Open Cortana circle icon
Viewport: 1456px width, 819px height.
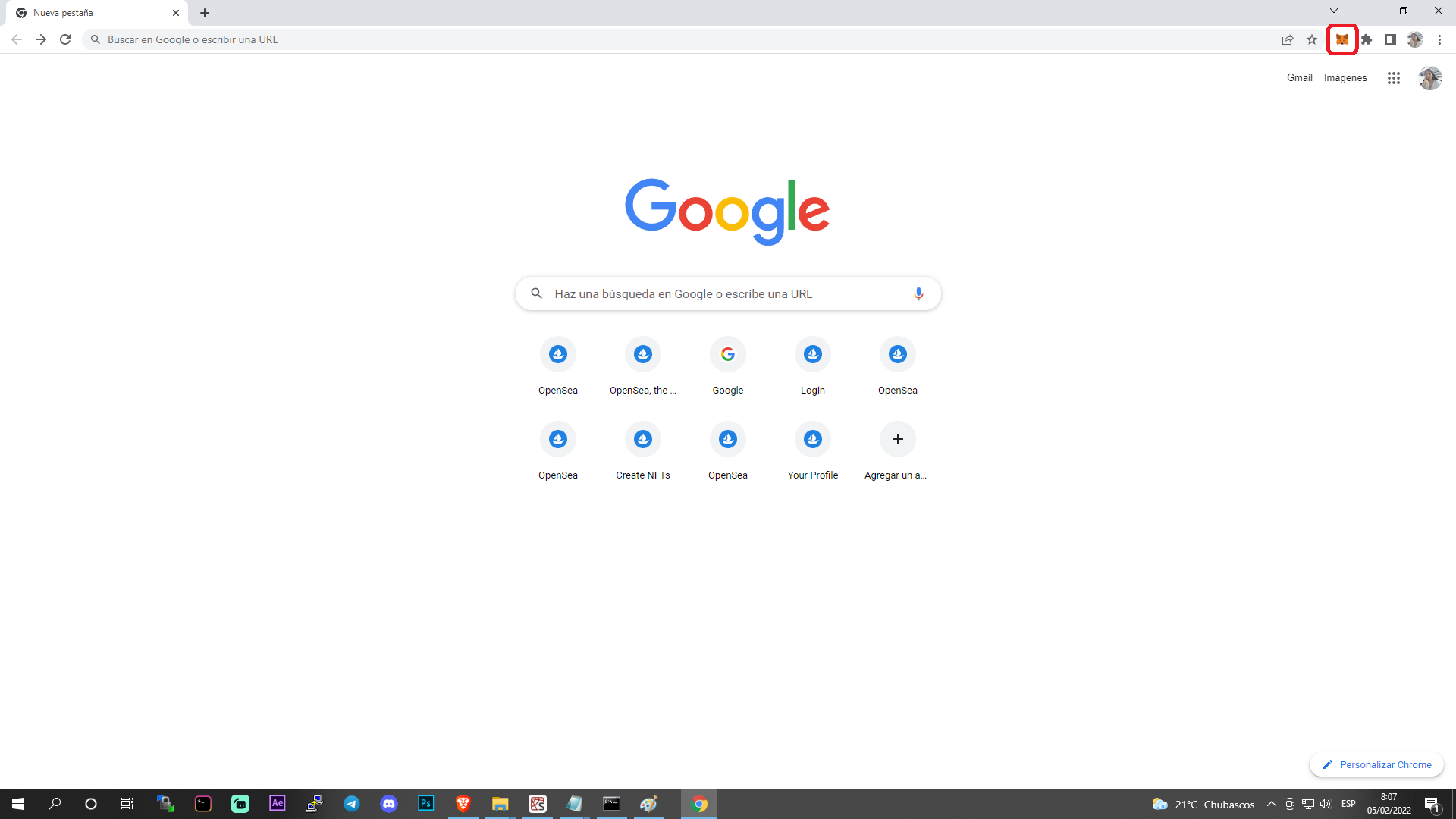(91, 804)
